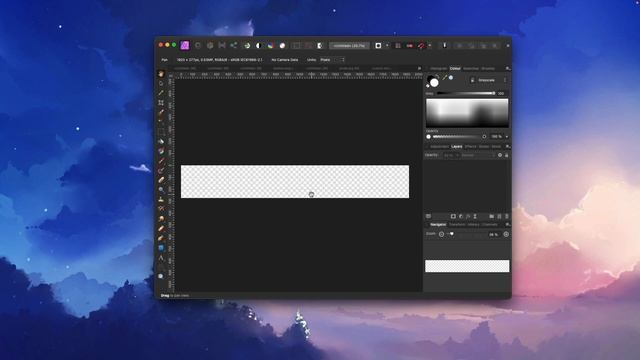This screenshot has width=640, height=360.
Task: Select the Colour Picker tool in tools panel
Action: pos(161,93)
